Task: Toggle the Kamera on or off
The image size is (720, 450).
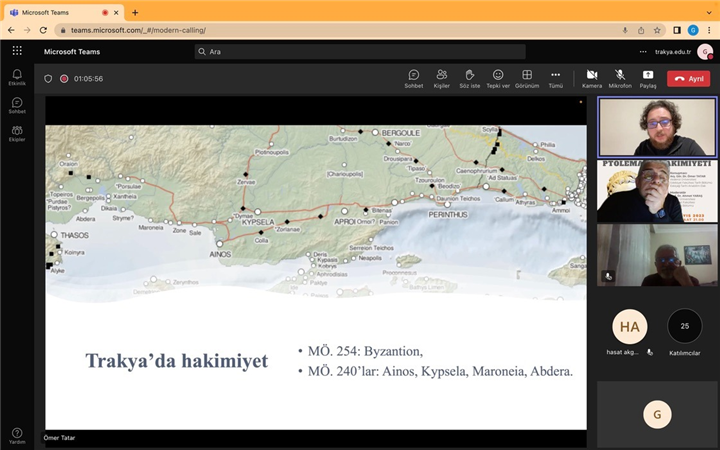Action: pyautogui.click(x=592, y=79)
